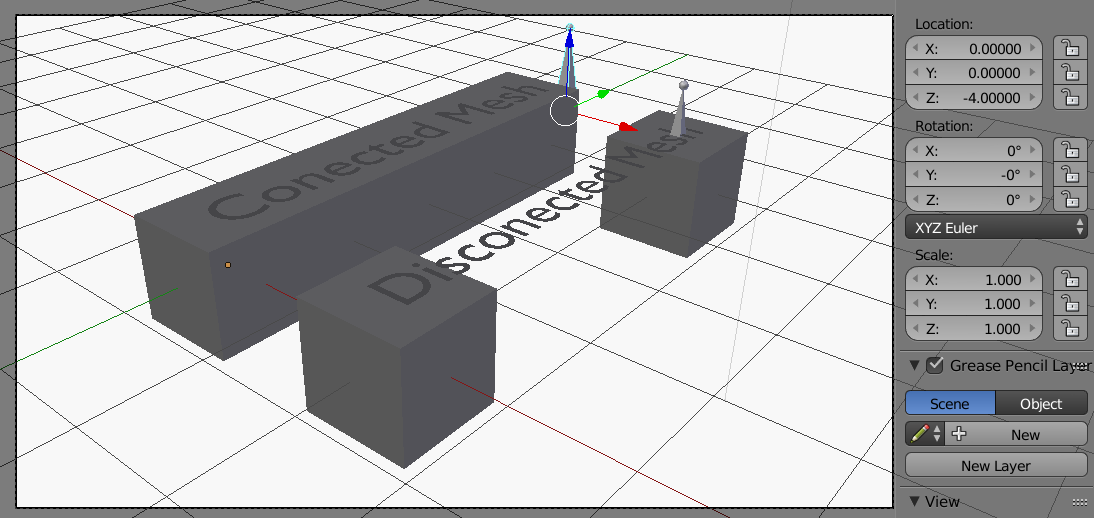Click the Location Z value -4.00000
The height and width of the screenshot is (518, 1094).
click(x=991, y=98)
